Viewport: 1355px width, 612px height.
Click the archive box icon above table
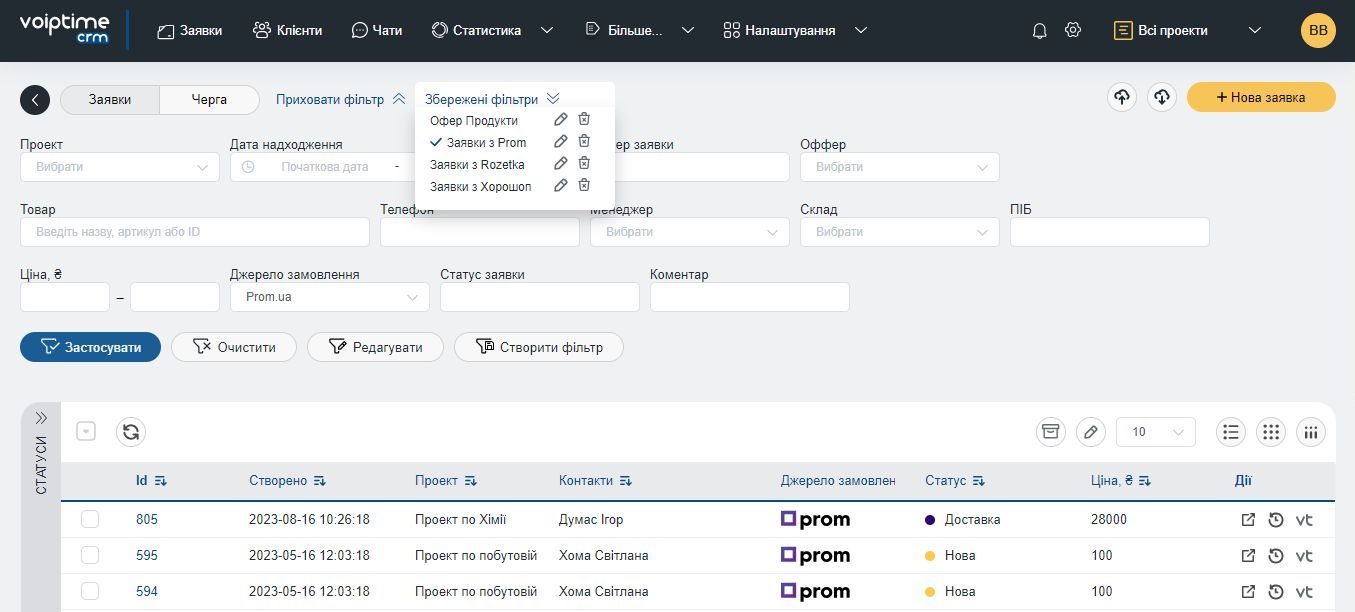tap(1050, 432)
